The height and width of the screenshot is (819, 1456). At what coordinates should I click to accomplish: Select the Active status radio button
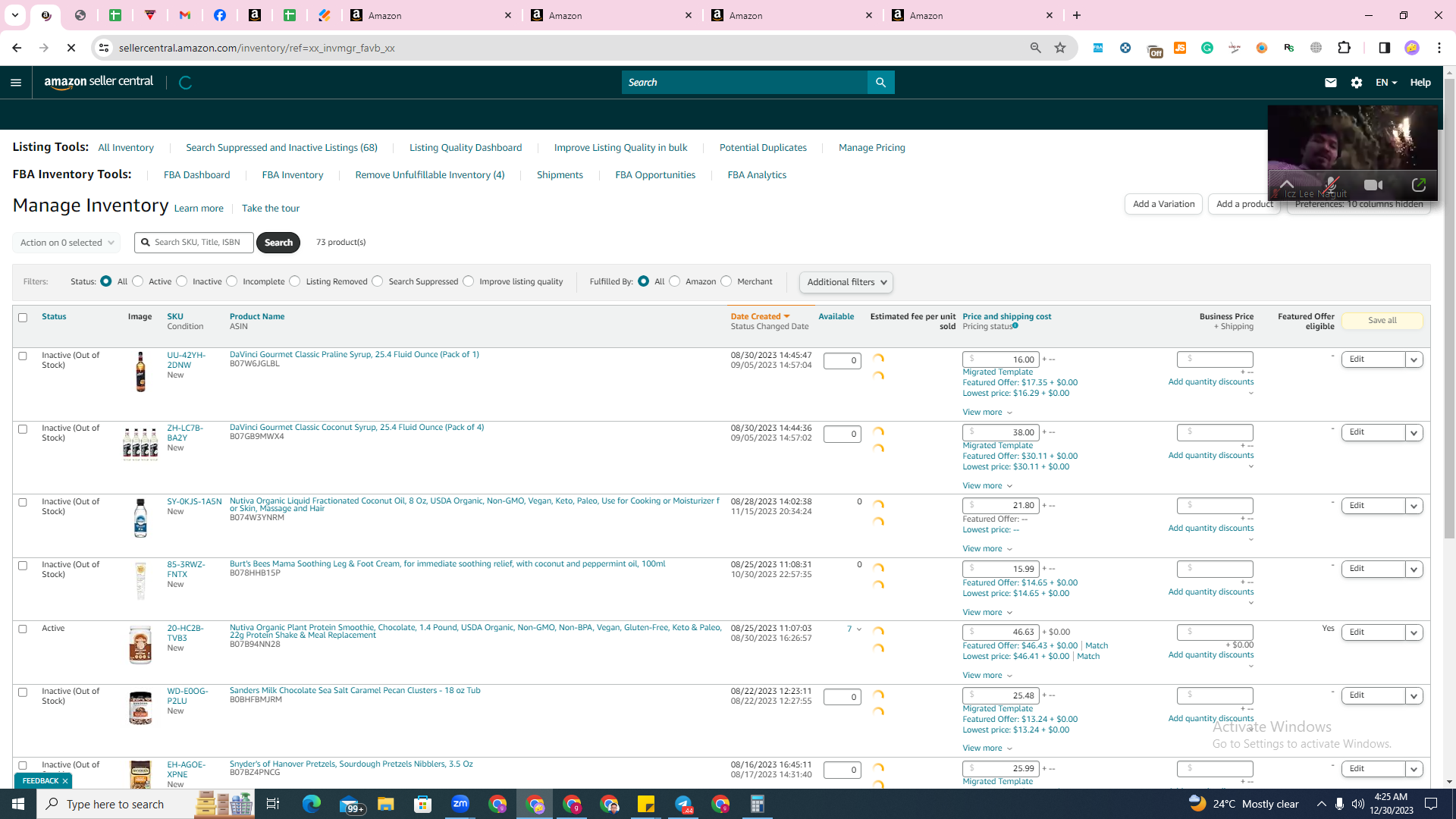click(x=137, y=281)
